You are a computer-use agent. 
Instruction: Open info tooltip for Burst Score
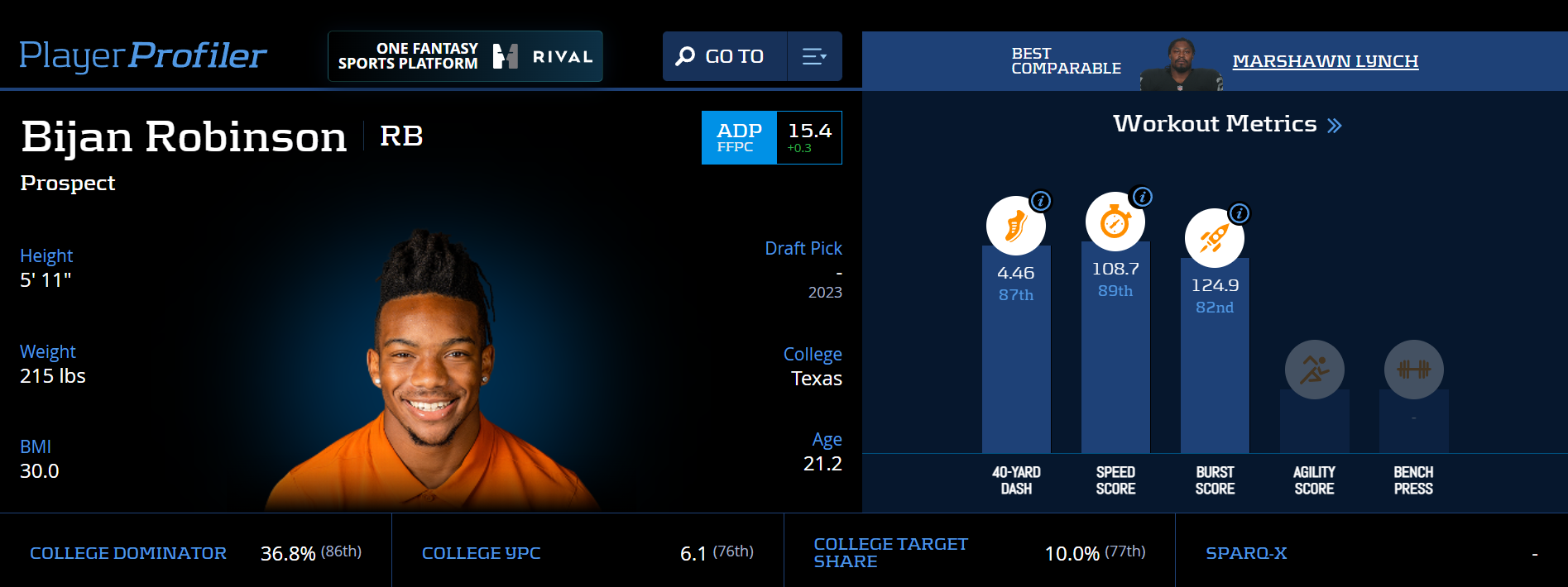[x=1239, y=213]
